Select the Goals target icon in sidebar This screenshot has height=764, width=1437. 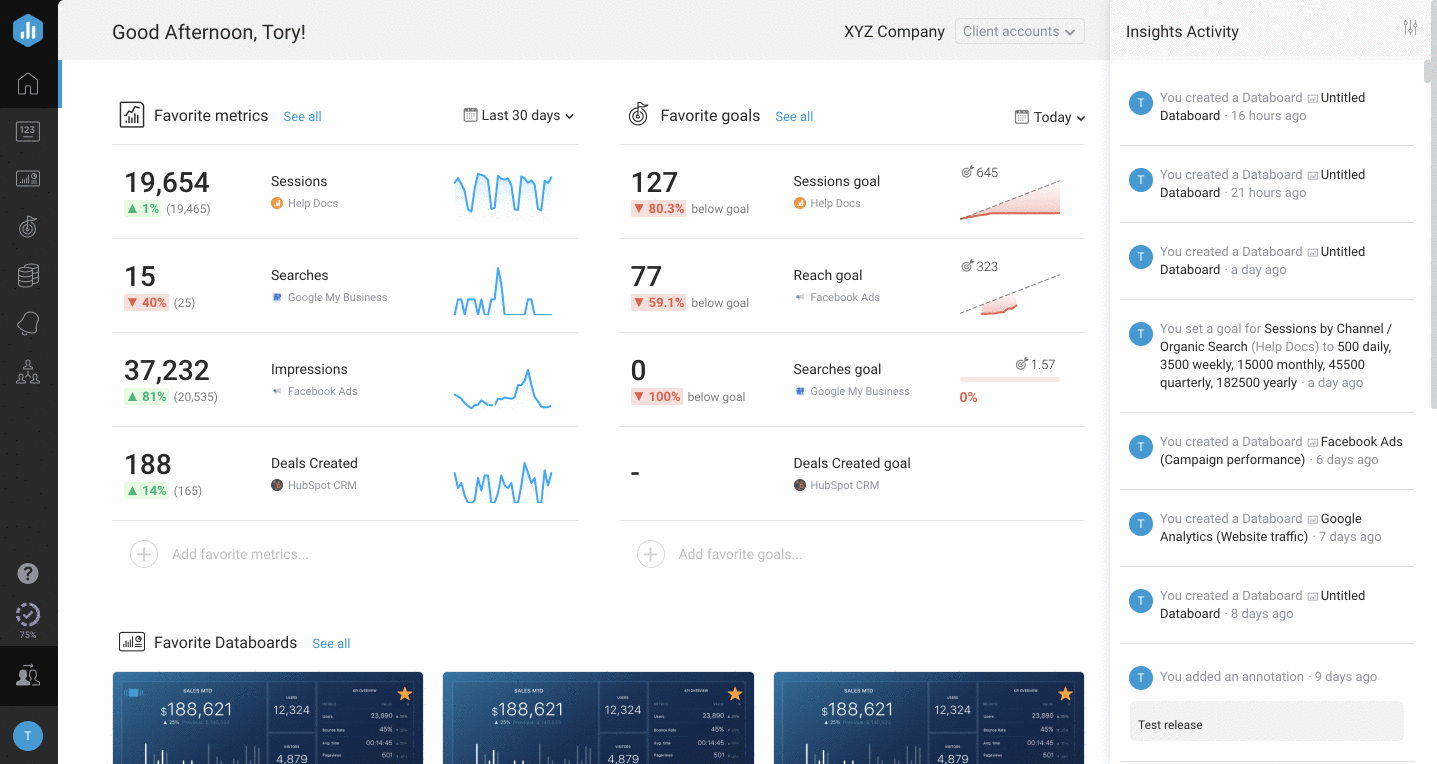28,227
